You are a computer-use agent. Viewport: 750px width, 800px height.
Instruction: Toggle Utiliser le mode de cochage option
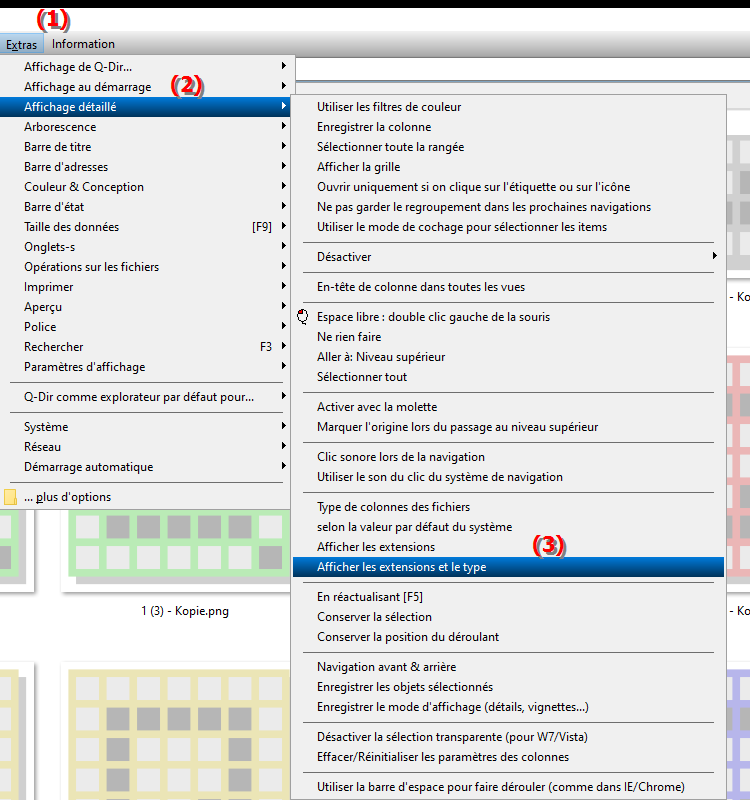(x=508, y=227)
